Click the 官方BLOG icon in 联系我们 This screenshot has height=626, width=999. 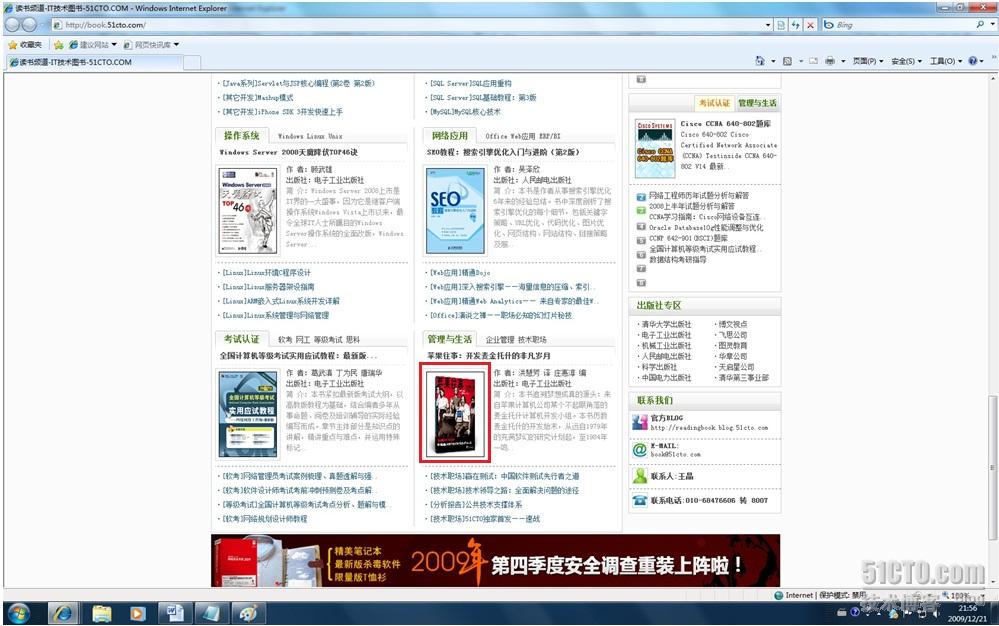tap(640, 422)
